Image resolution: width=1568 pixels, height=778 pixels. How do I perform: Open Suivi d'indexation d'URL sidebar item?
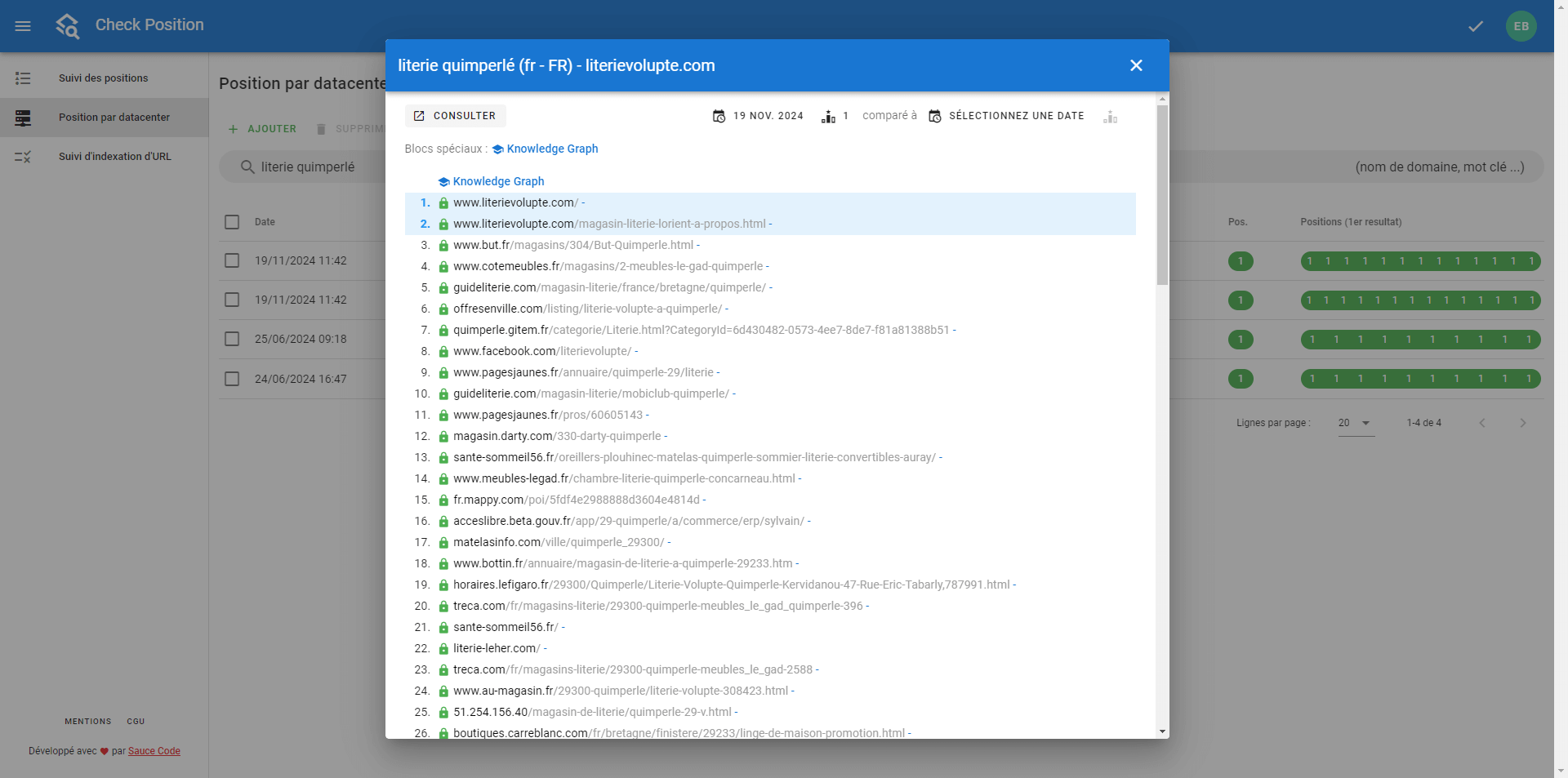click(x=104, y=157)
